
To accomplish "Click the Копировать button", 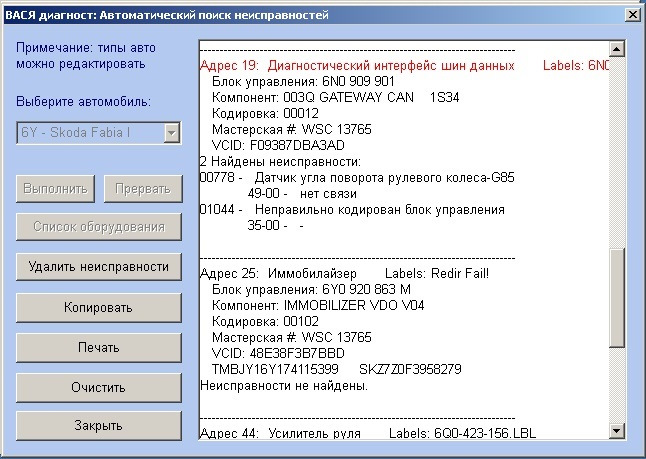I will coord(98,307).
